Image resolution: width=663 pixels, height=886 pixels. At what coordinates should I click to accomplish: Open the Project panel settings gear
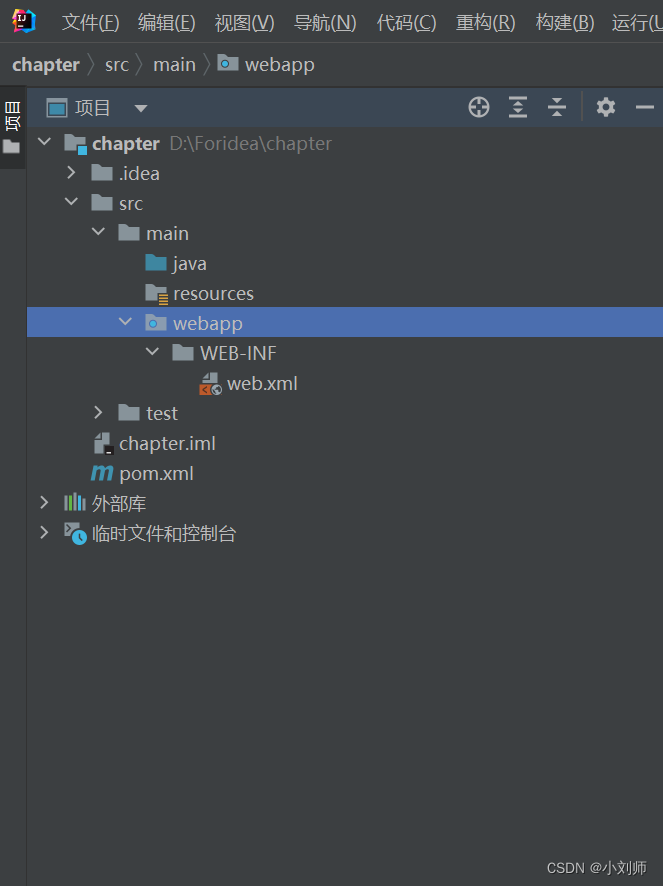point(605,107)
